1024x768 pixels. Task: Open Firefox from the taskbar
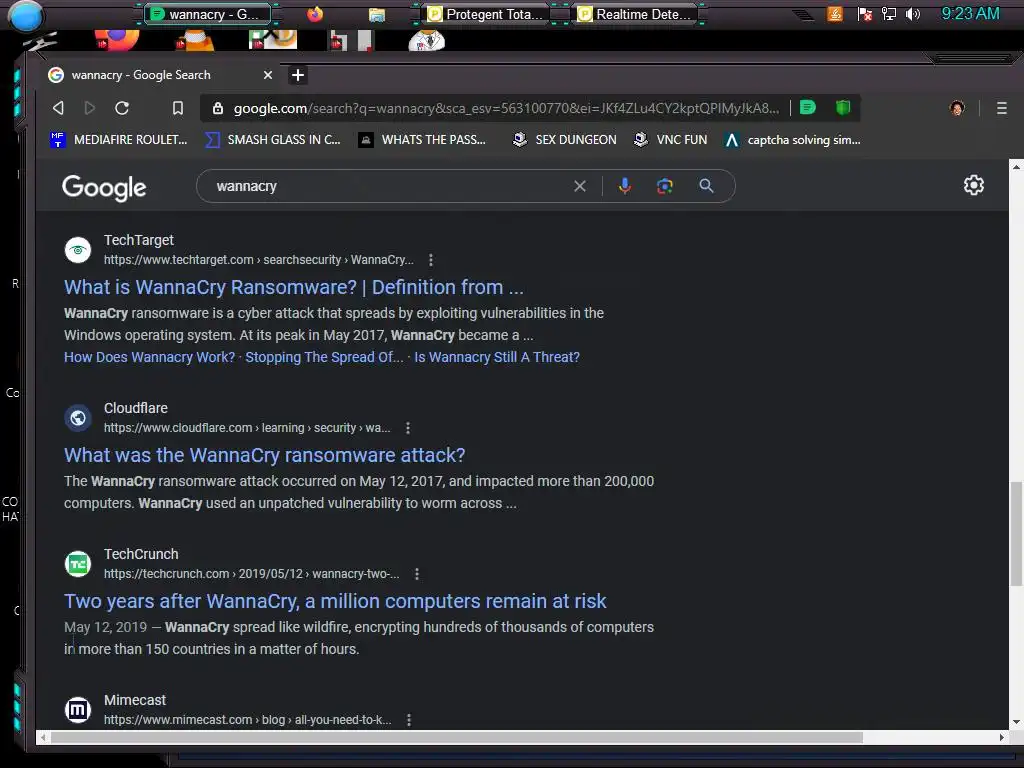click(x=315, y=14)
